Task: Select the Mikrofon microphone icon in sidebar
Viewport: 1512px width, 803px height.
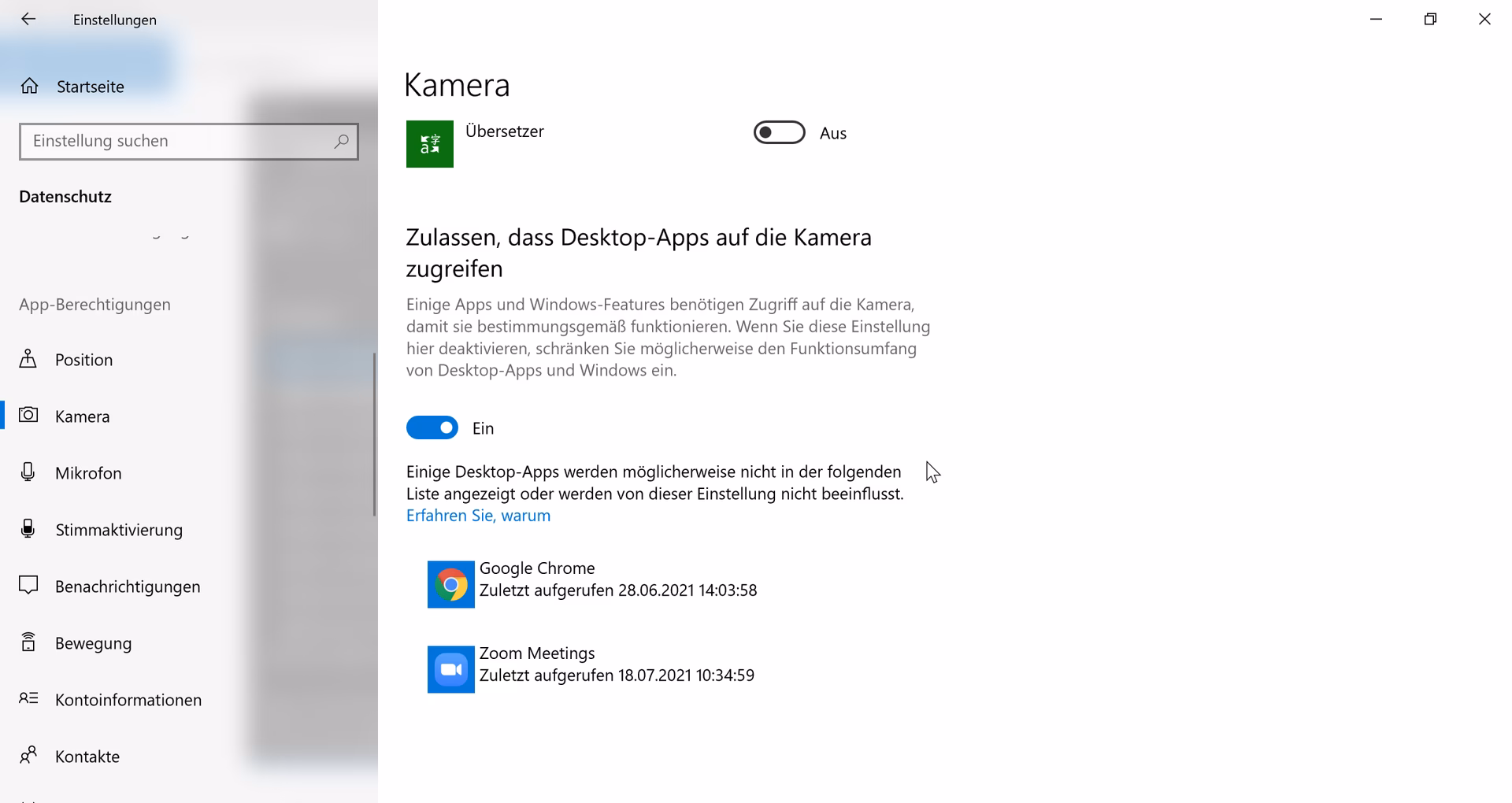Action: 28,472
